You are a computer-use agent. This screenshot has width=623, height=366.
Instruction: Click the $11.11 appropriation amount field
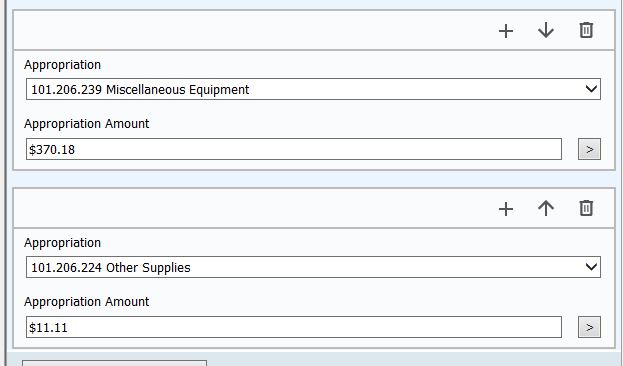[x=294, y=327]
